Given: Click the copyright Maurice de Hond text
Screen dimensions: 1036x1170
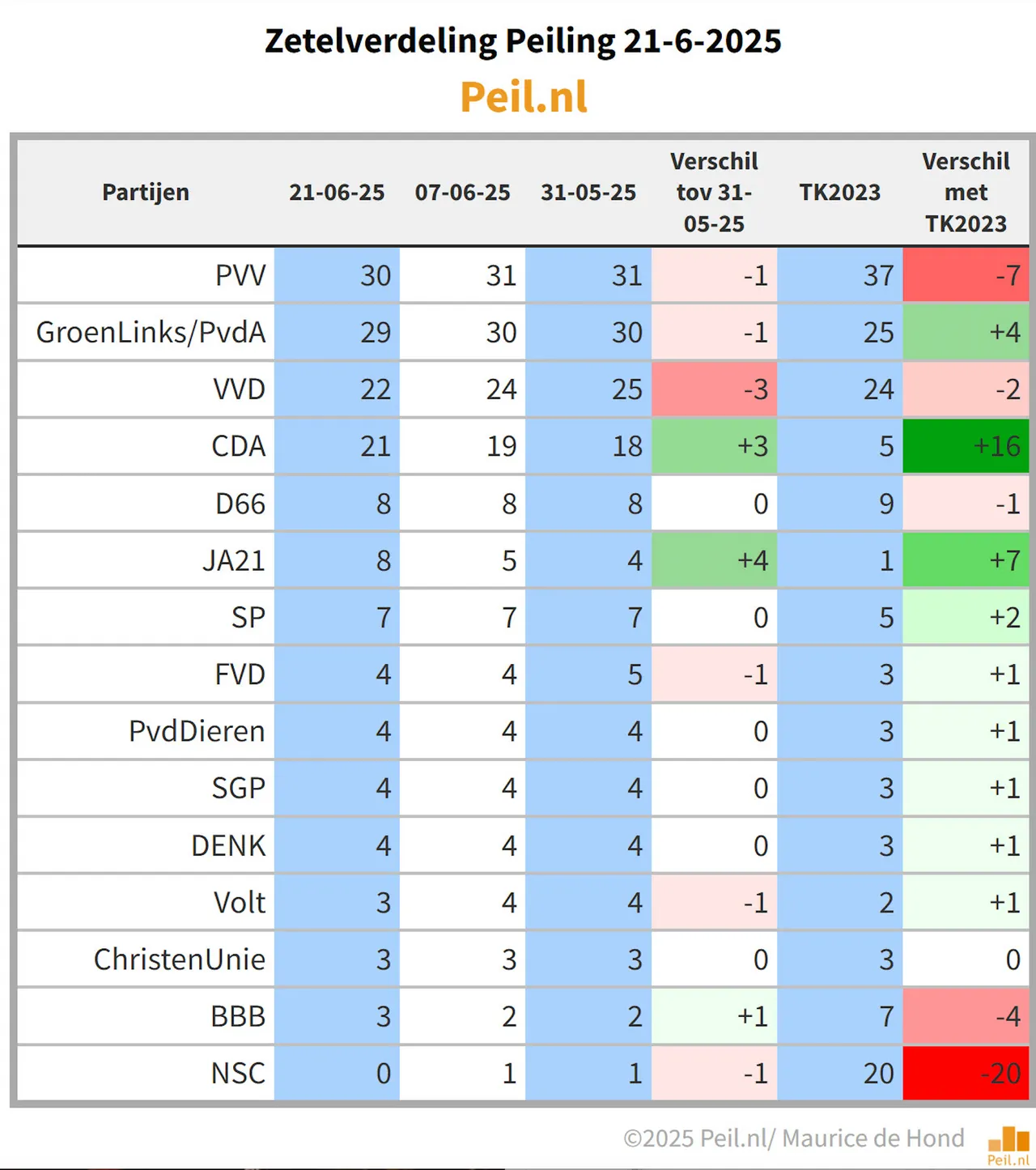Looking at the screenshot, I should click(x=794, y=1138).
